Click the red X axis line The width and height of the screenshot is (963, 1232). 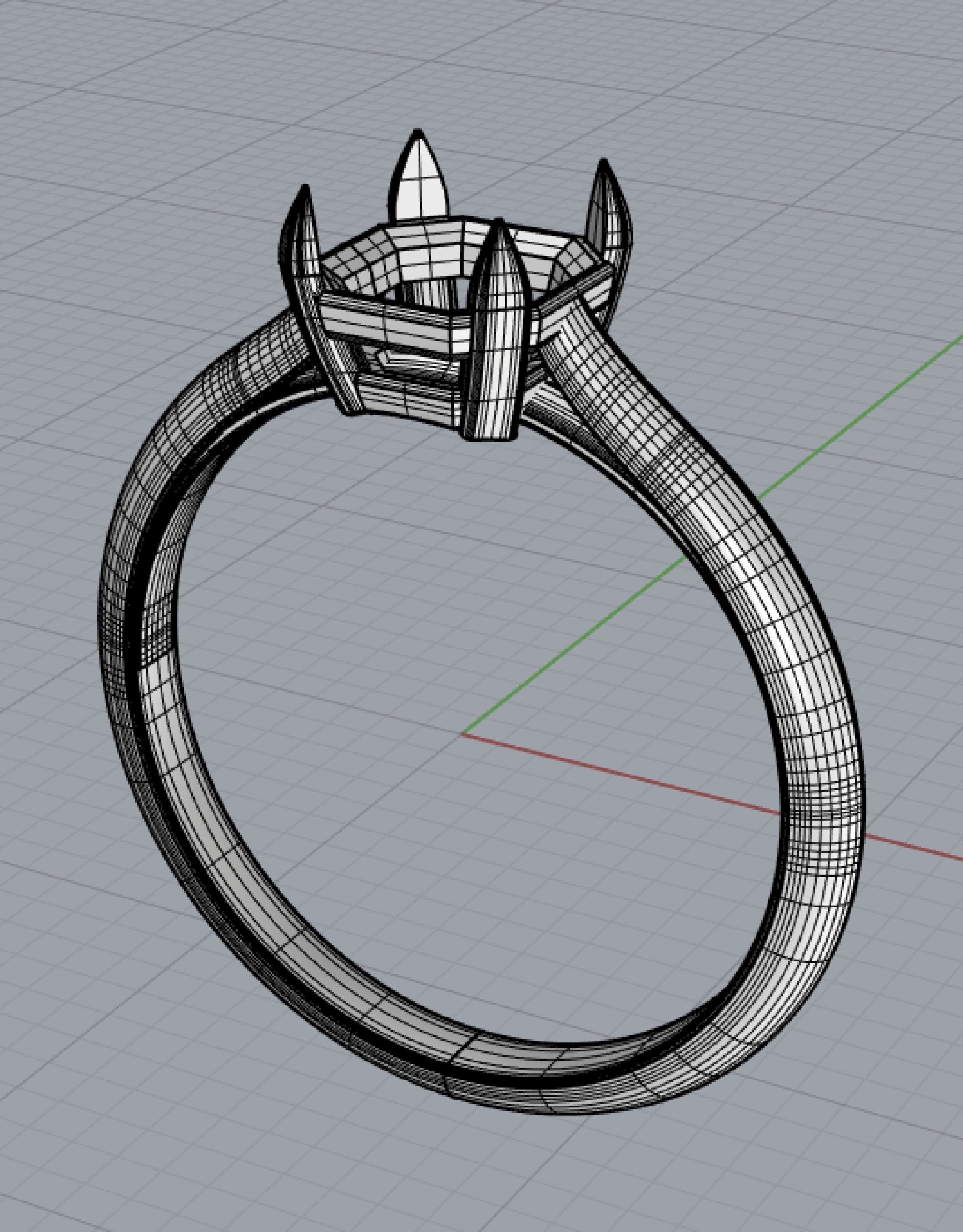point(621,774)
